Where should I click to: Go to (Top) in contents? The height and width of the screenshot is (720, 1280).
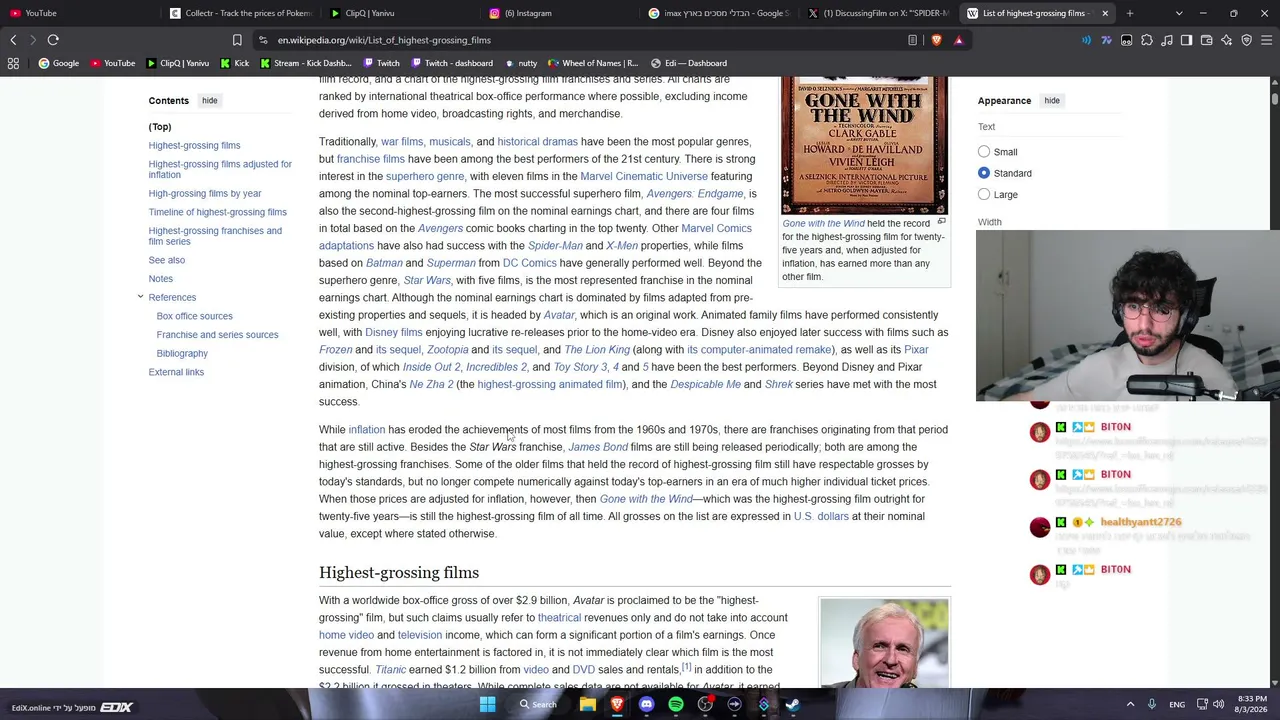click(160, 127)
